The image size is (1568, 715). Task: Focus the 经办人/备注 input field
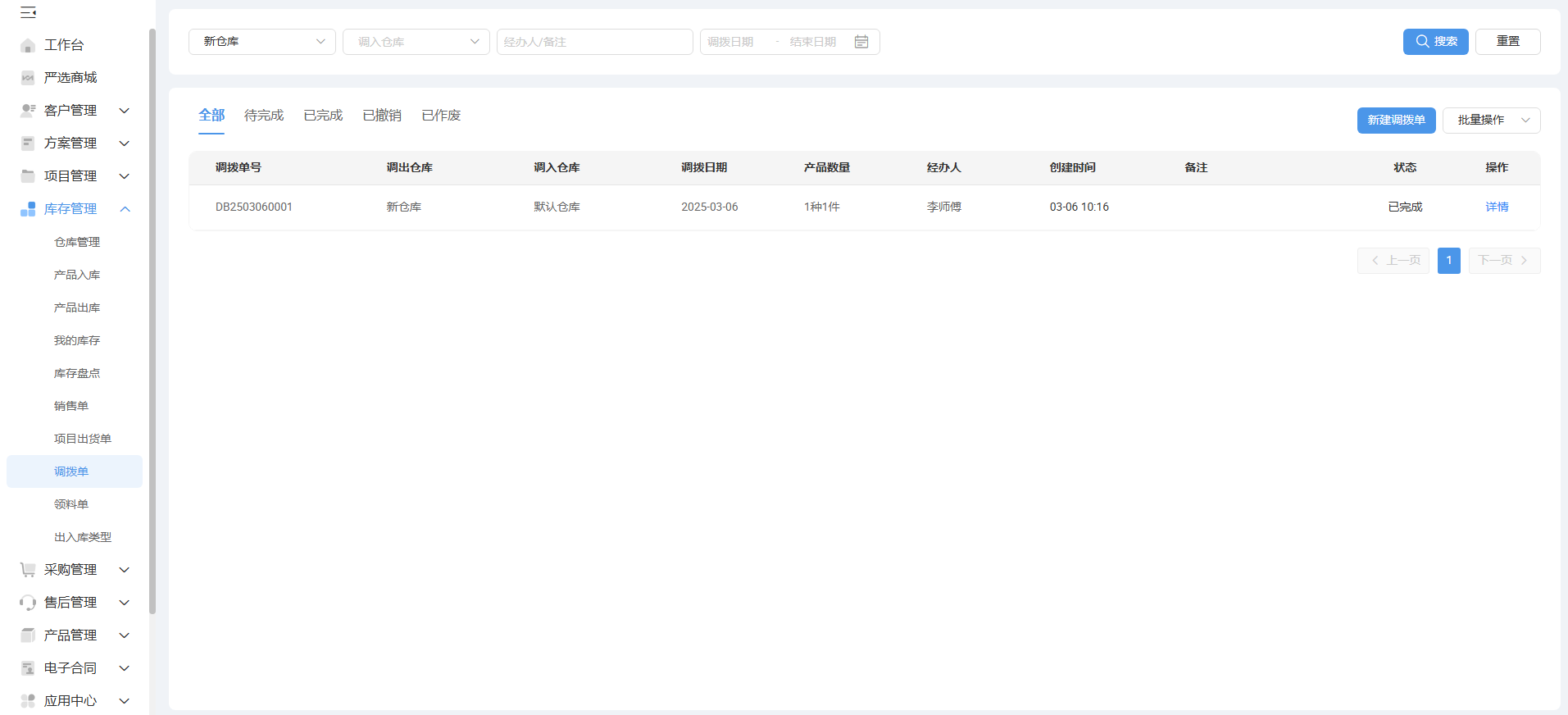click(595, 42)
